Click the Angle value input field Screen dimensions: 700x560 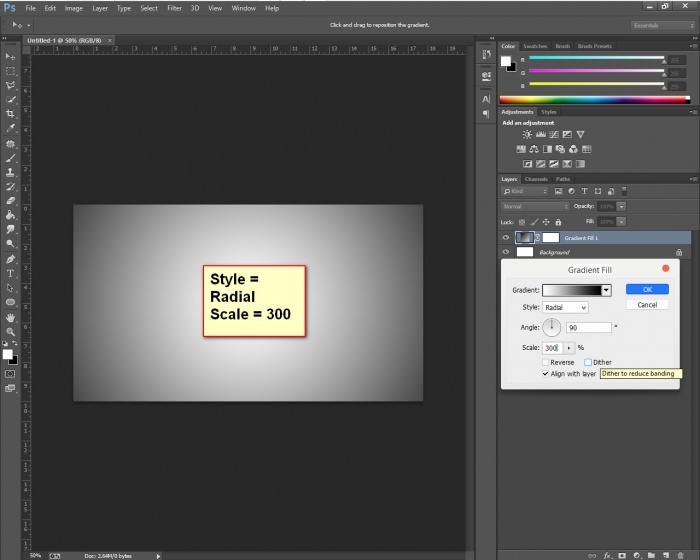(588, 327)
